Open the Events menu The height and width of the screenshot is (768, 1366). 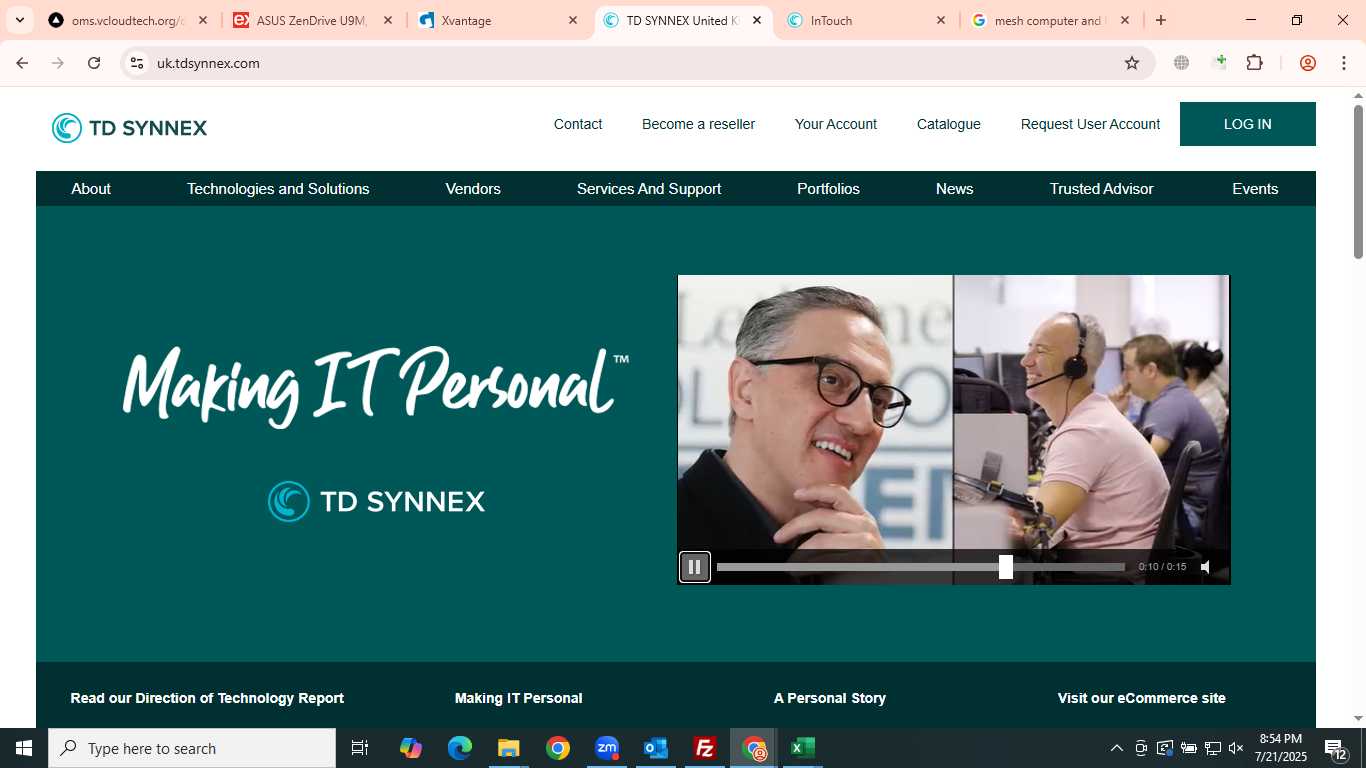click(1255, 189)
